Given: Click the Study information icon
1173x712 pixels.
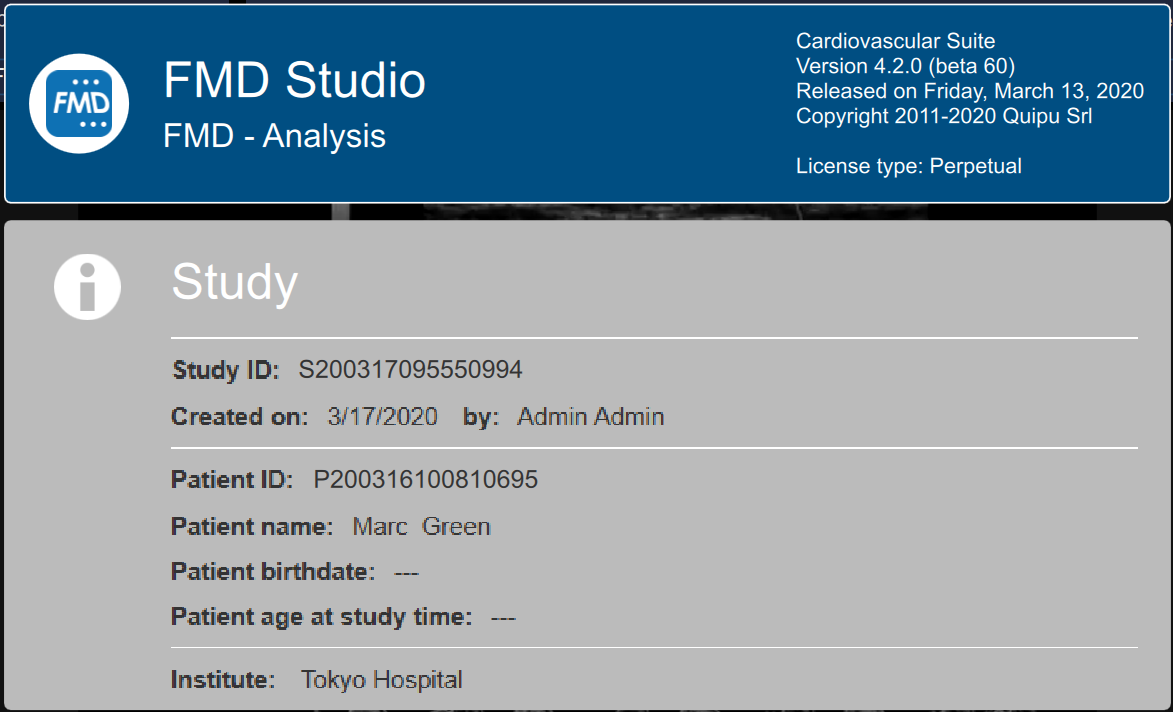Looking at the screenshot, I should (x=87, y=286).
